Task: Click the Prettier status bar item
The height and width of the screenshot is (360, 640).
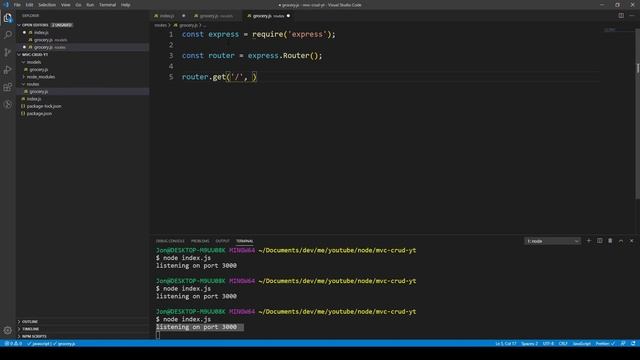Action: pyautogui.click(x=605, y=344)
